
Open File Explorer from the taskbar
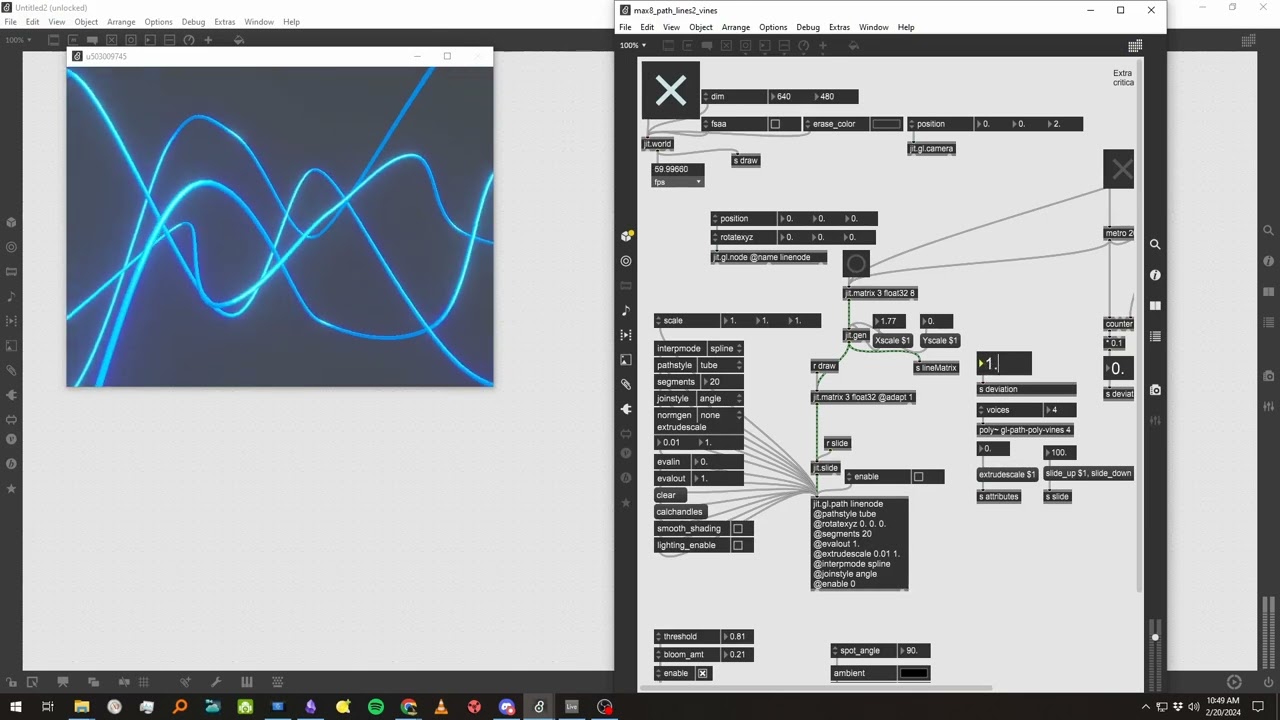click(82, 707)
